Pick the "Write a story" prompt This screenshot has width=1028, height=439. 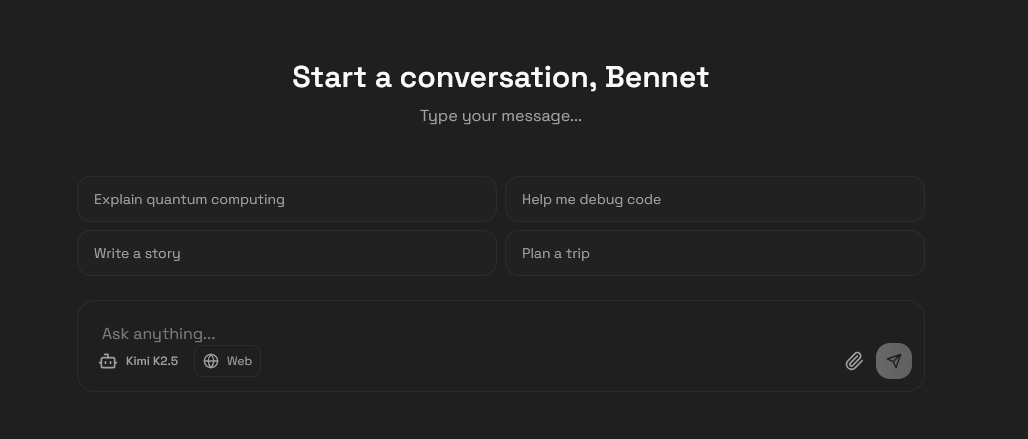(286, 253)
